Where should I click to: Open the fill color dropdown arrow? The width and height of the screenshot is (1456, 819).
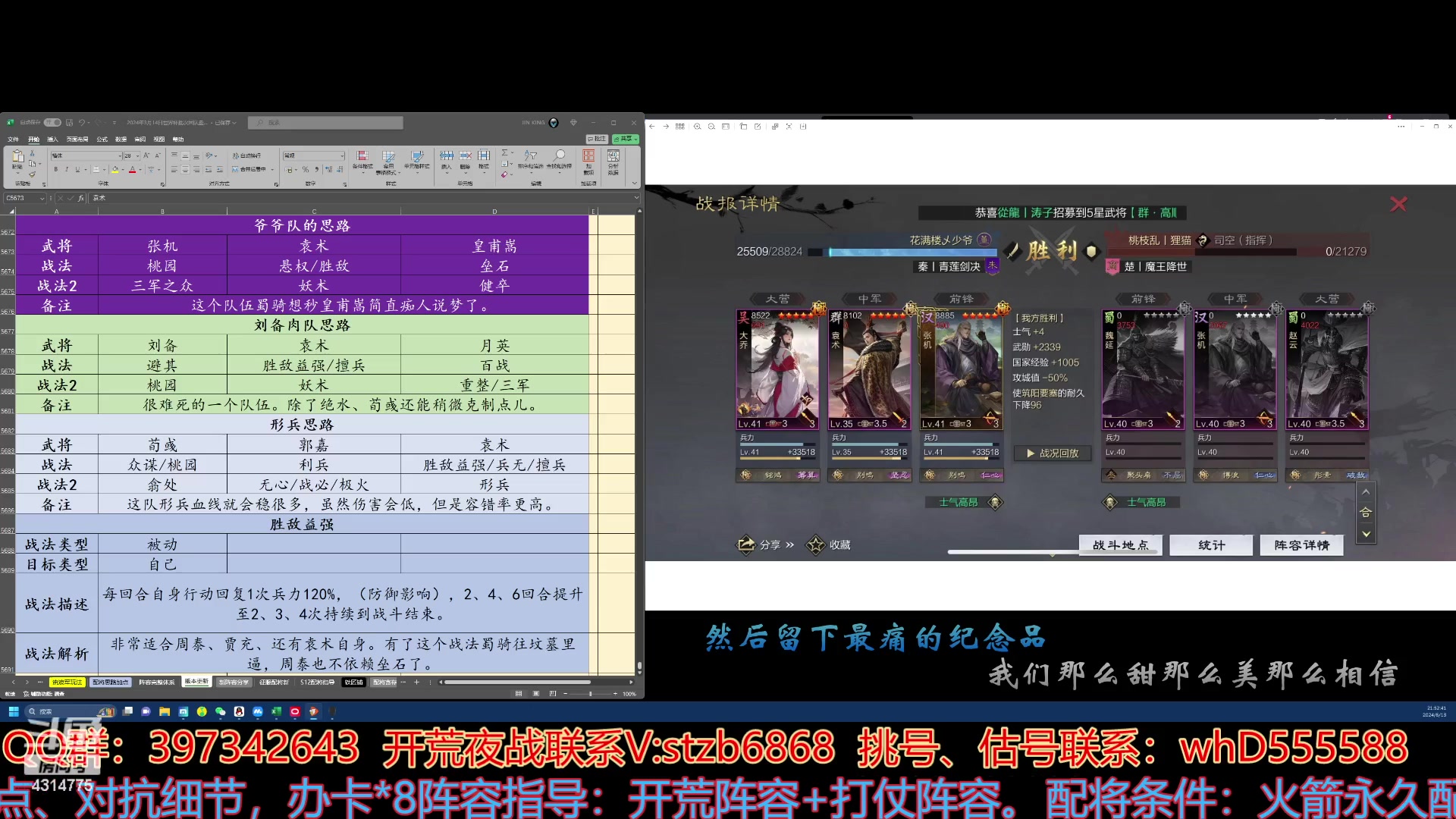[x=123, y=169]
